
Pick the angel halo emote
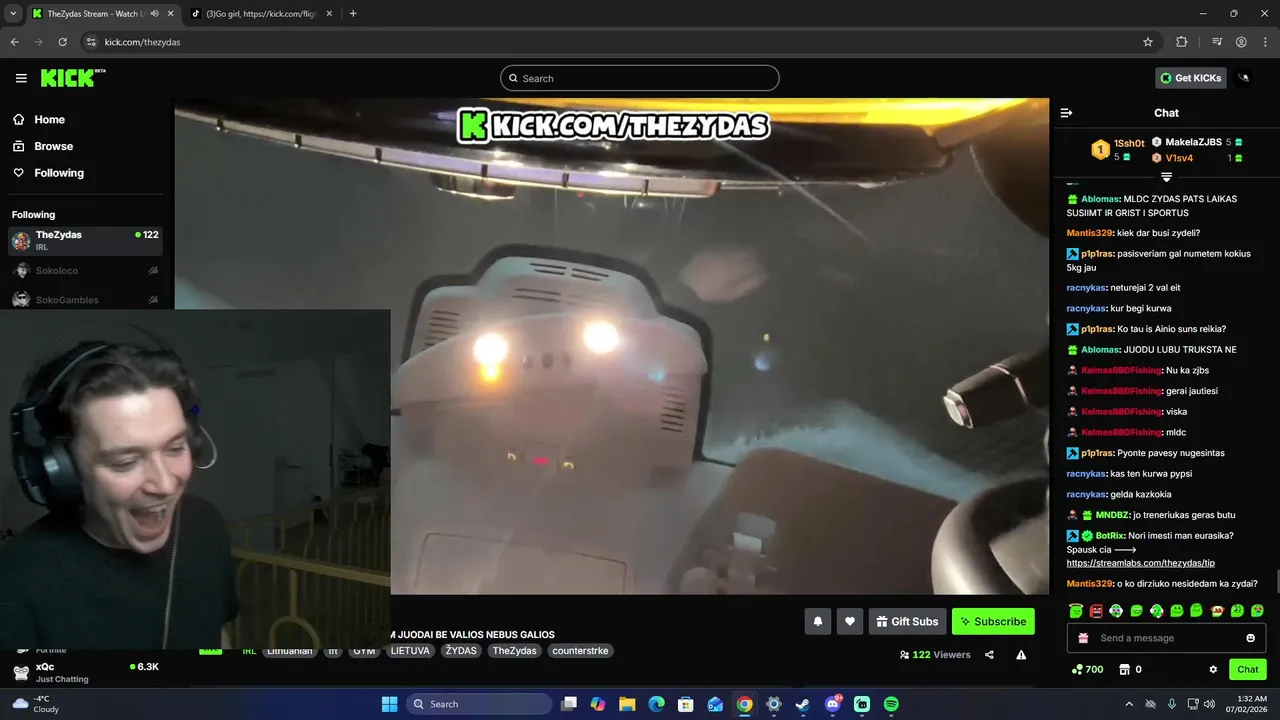pyautogui.click(x=1076, y=610)
